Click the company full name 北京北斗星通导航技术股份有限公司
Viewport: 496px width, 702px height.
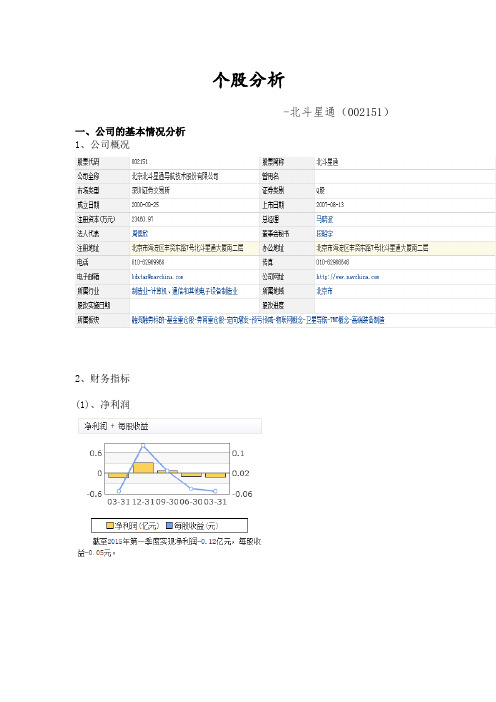coord(175,176)
